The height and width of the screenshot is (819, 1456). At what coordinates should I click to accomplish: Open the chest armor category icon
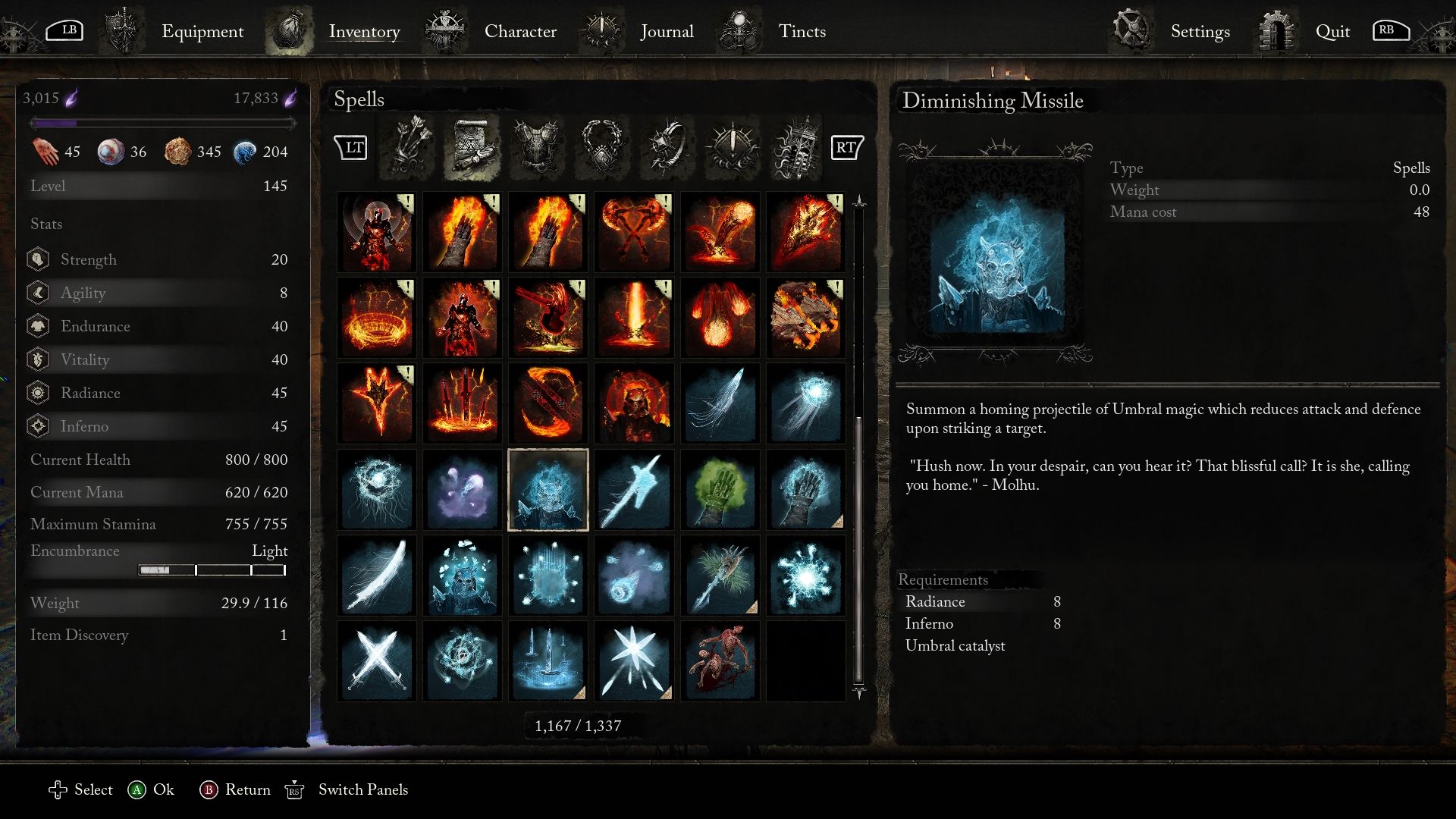(x=537, y=146)
